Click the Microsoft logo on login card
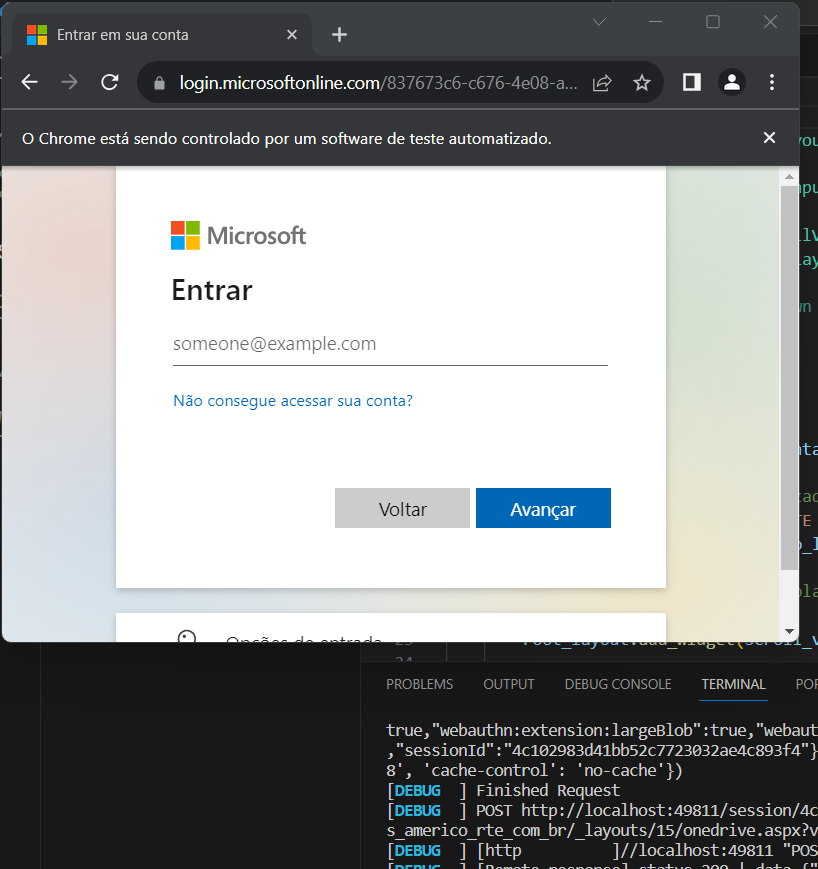 point(238,236)
